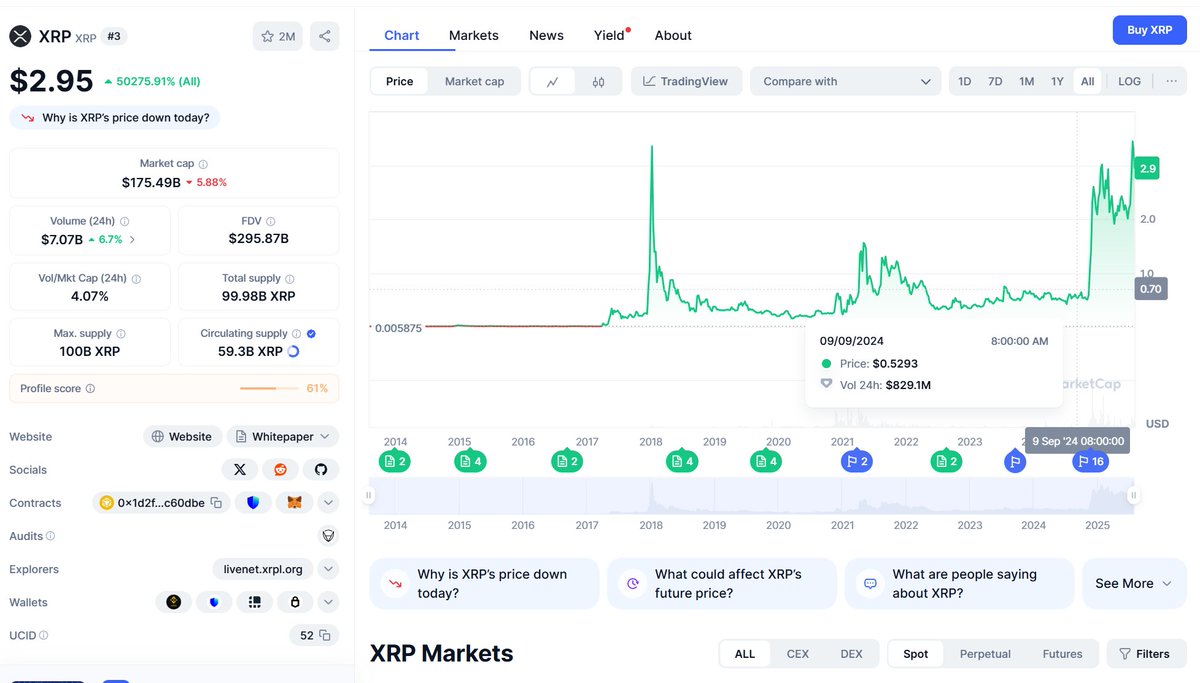Click info icon beside Max. supply
This screenshot has width=1200, height=683.
pyautogui.click(x=121, y=334)
